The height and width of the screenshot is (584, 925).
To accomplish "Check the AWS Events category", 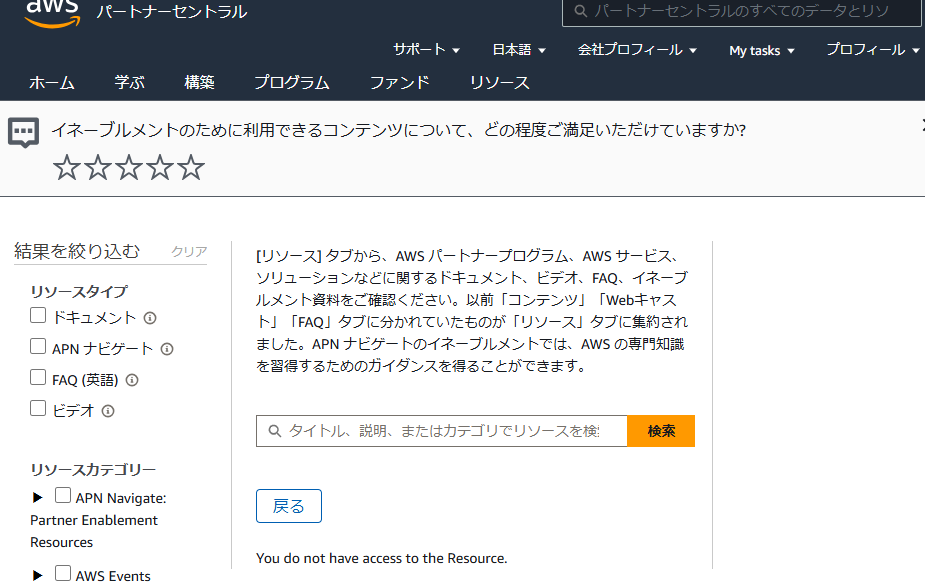I will pyautogui.click(x=63, y=573).
